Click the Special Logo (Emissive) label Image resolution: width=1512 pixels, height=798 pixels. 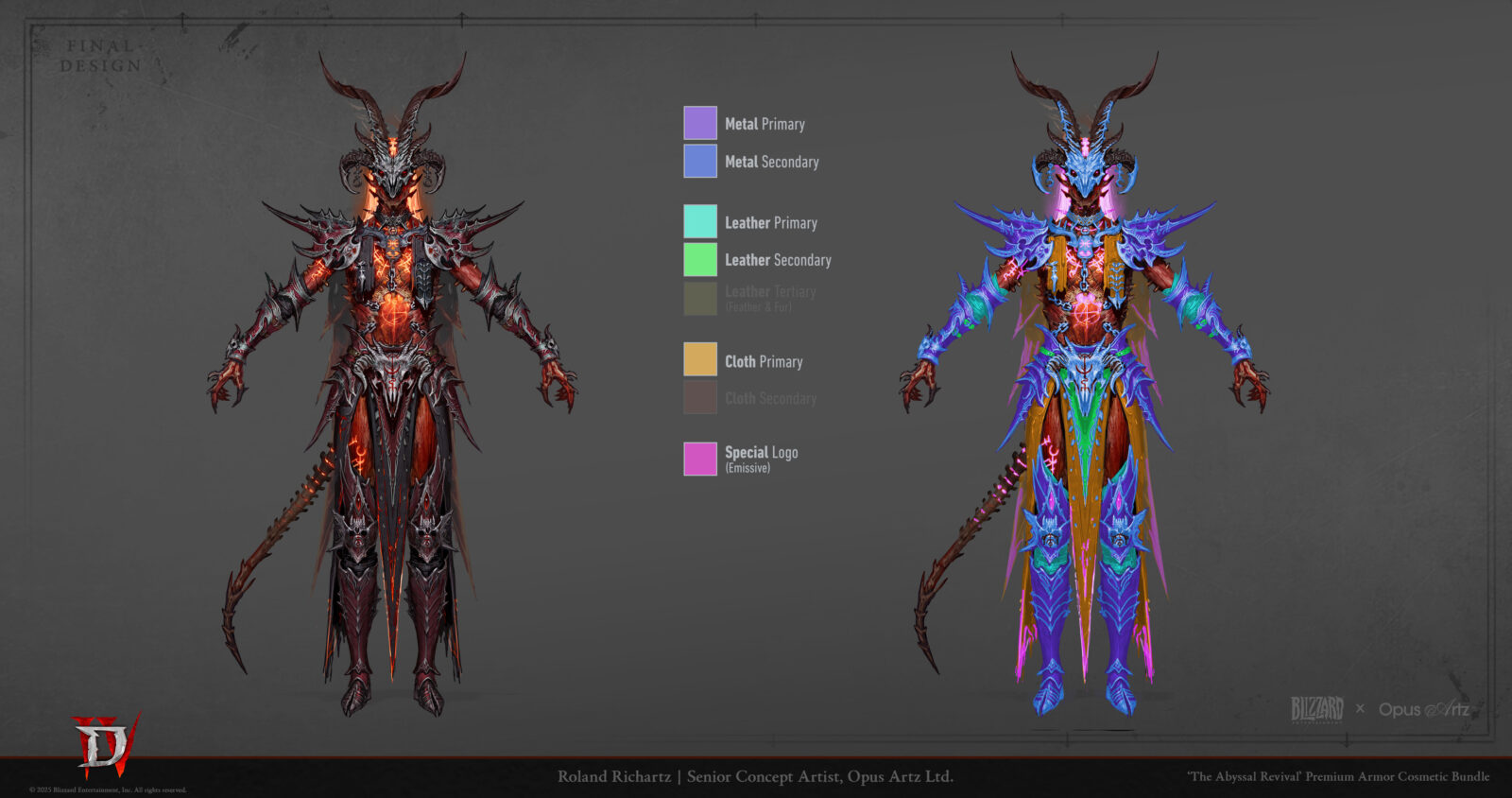coord(761,459)
